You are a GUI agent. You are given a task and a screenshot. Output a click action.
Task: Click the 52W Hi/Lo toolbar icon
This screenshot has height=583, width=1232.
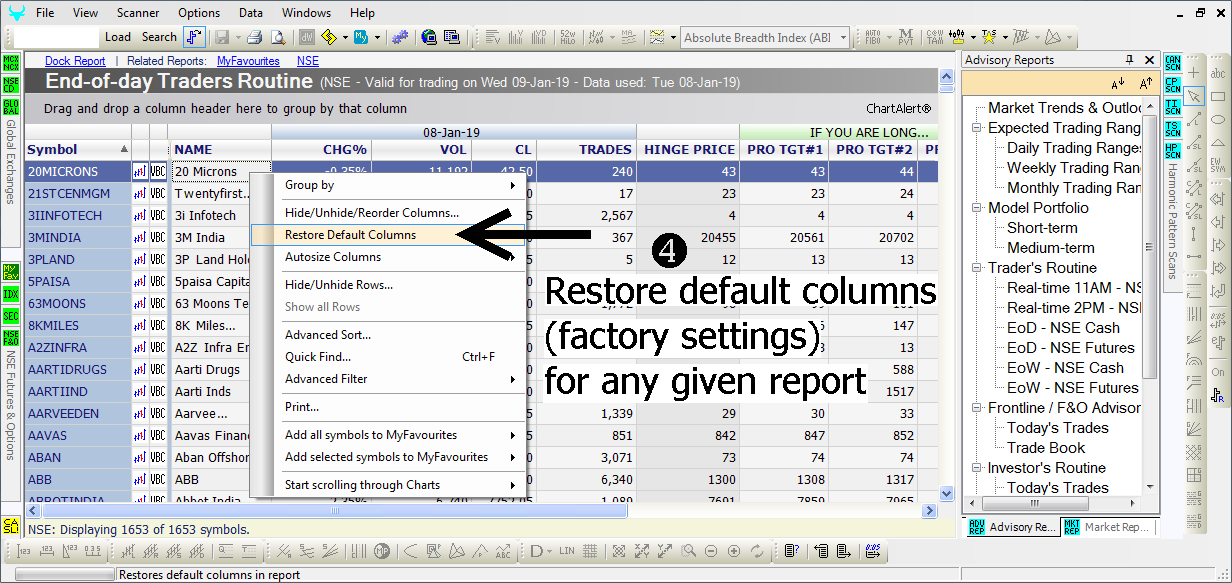point(568,38)
